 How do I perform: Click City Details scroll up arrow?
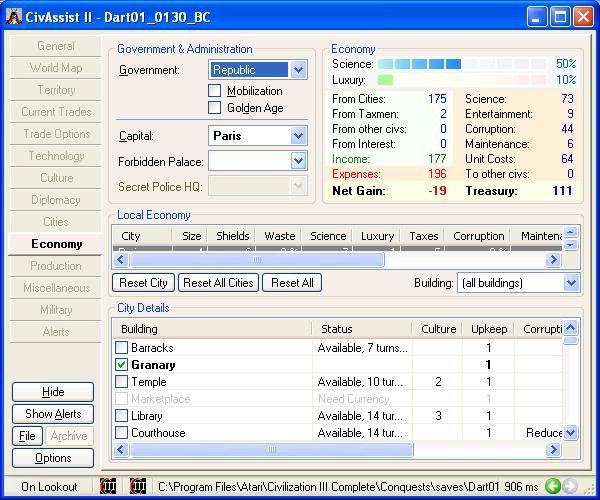click(570, 327)
